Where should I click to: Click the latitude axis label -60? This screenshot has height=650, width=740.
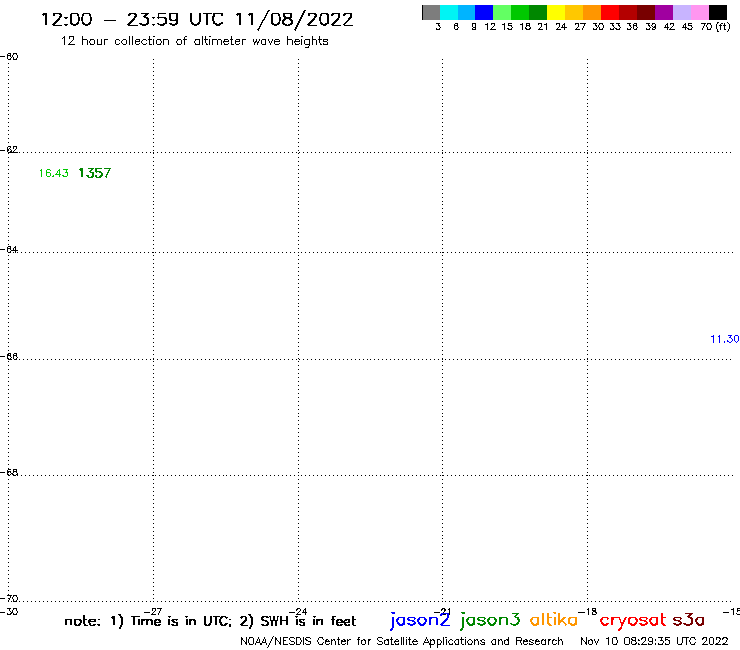(9, 57)
